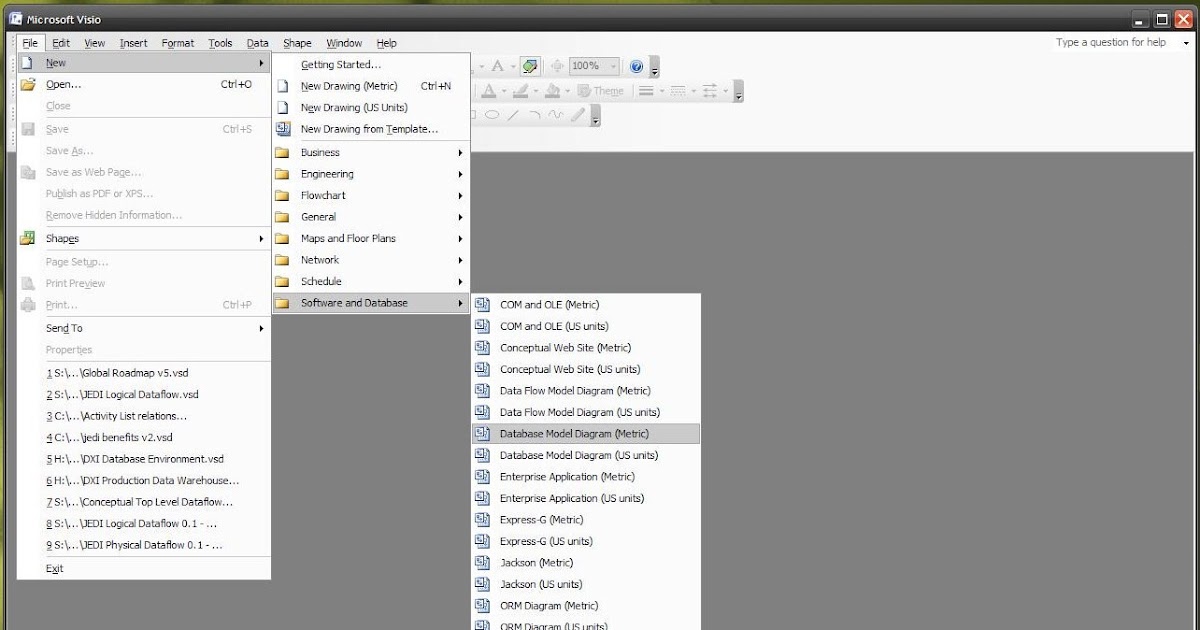Click the Line Pattern icon

coord(678,91)
